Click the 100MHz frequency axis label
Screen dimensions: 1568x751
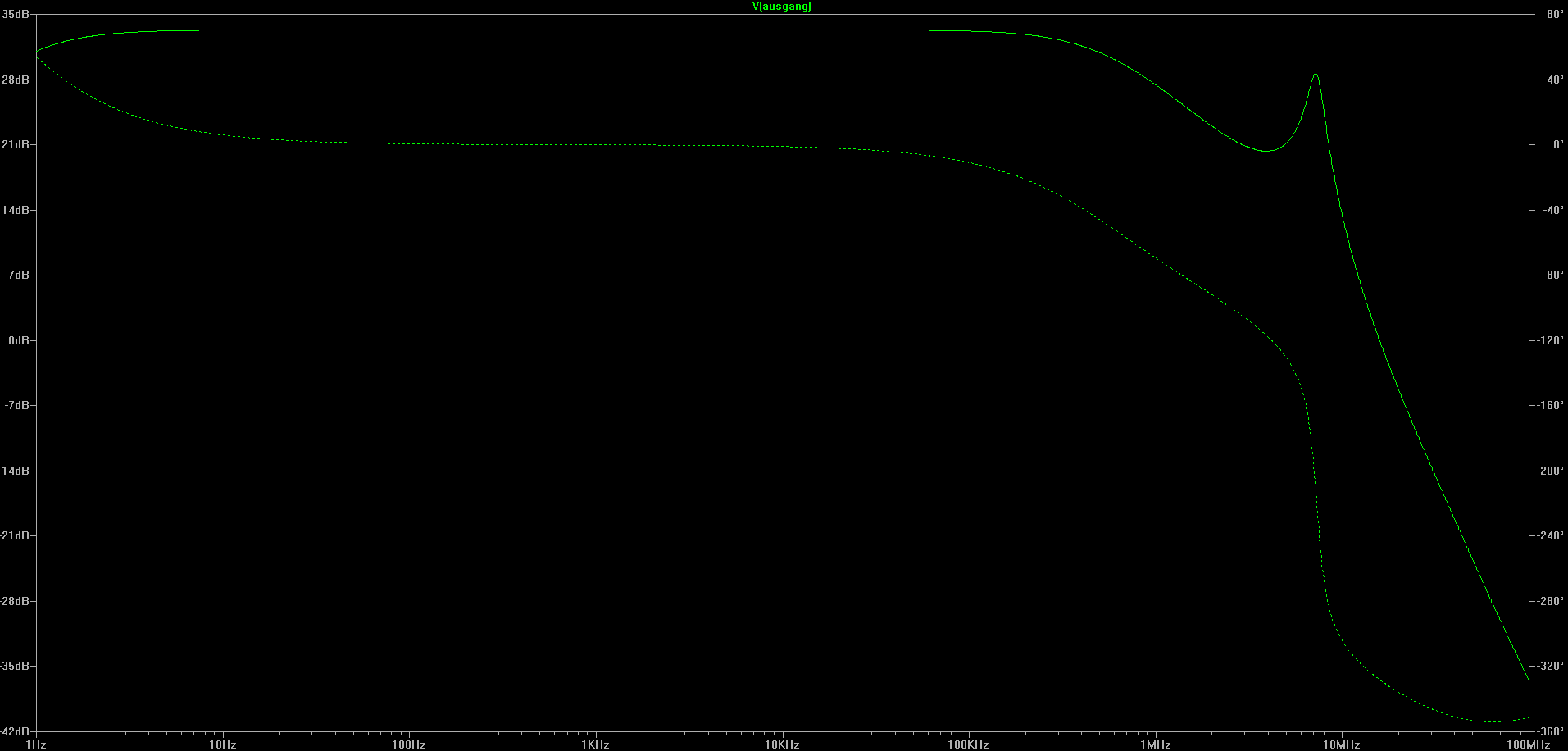click(x=1529, y=744)
